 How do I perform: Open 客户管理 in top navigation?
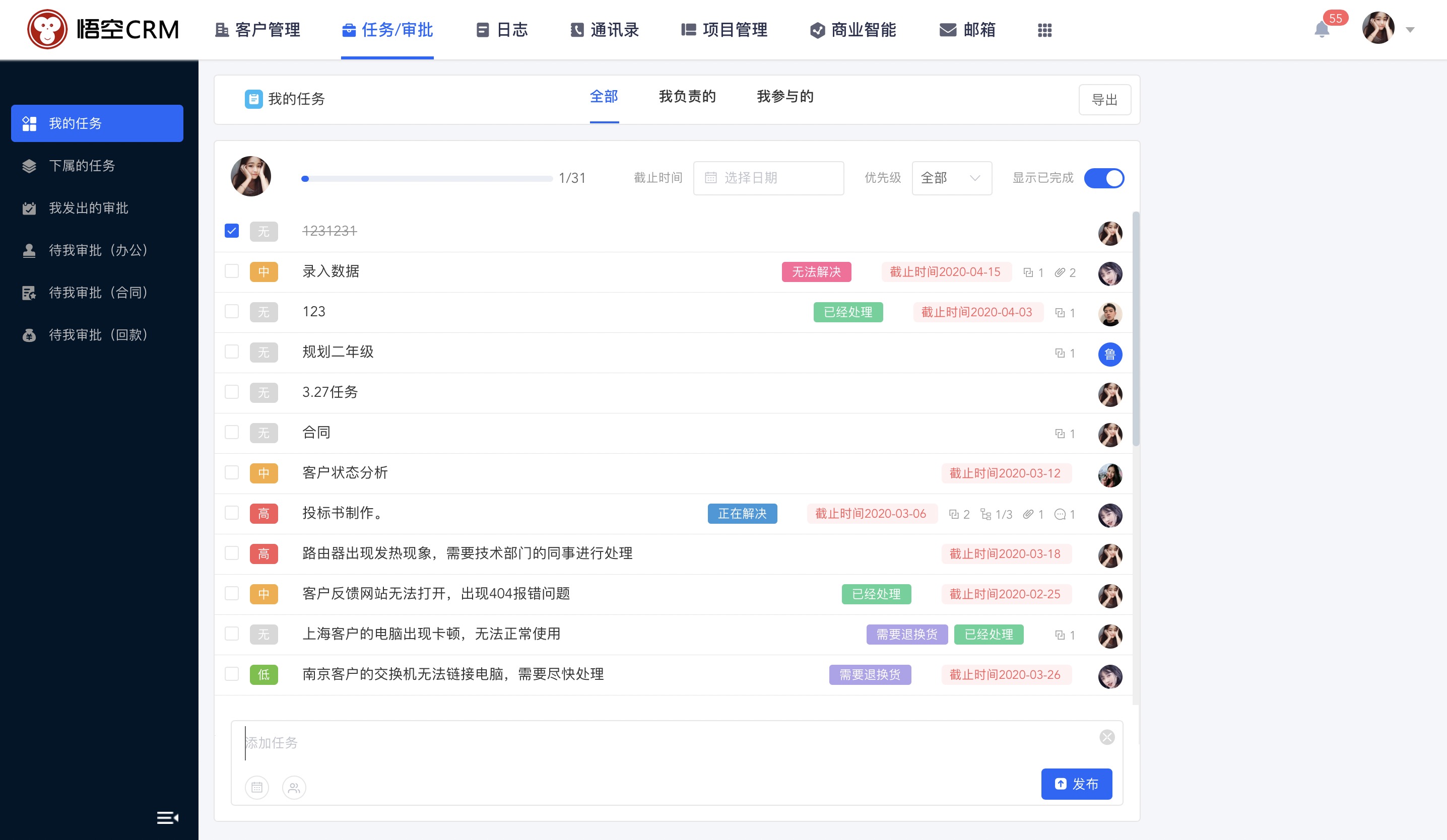tap(257, 30)
